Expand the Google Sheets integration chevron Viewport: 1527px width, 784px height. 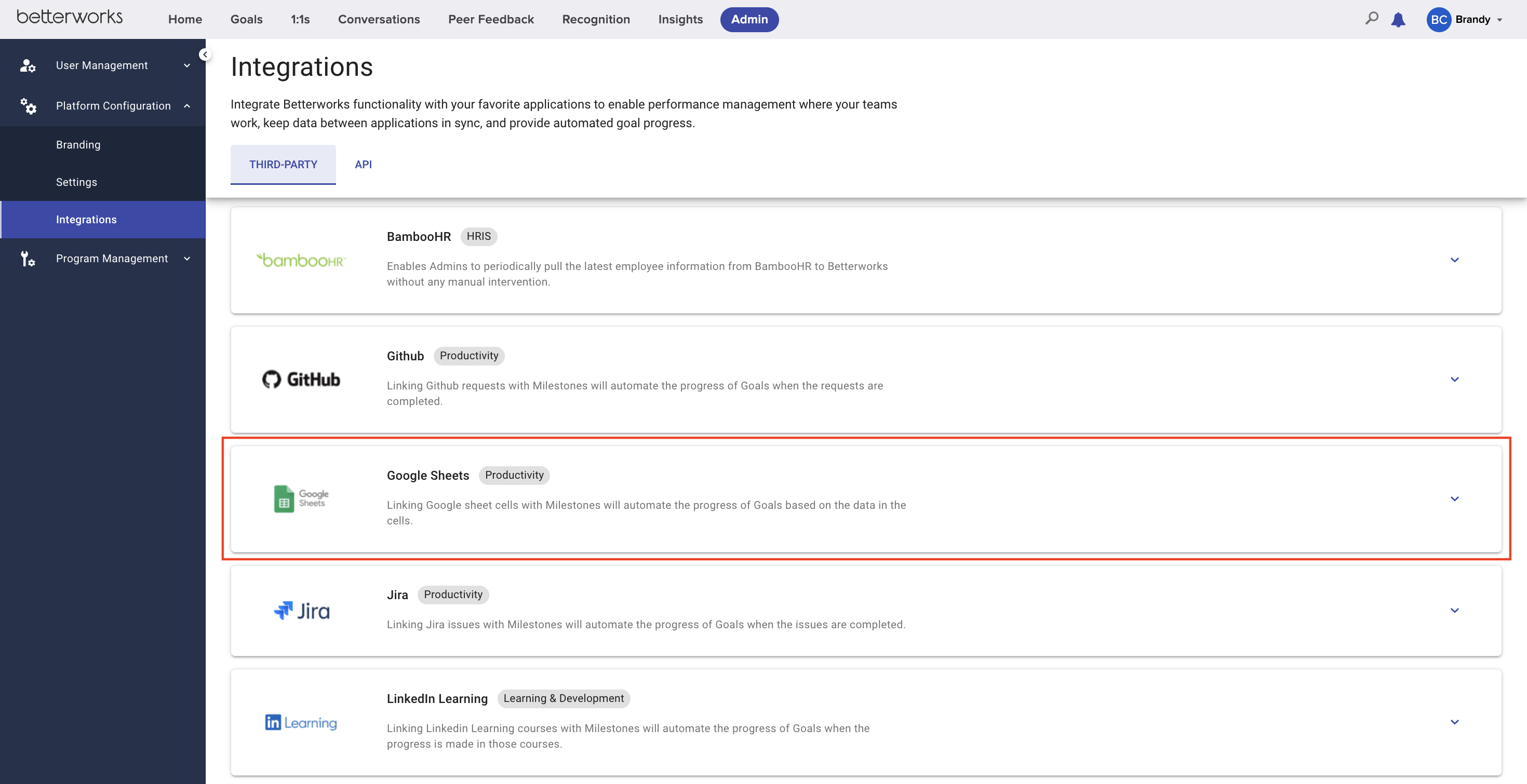[x=1455, y=498]
